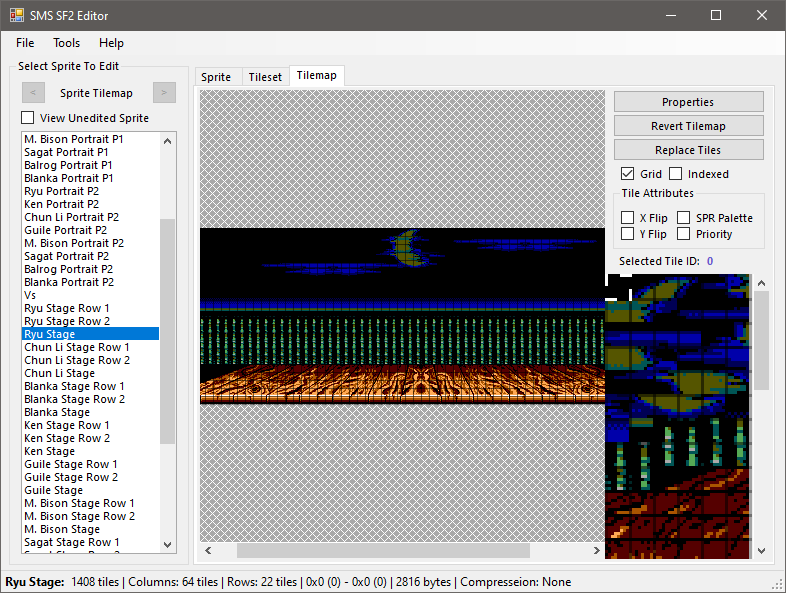Screen dimensions: 786x593
Task: Open the Help menu
Action: point(111,43)
